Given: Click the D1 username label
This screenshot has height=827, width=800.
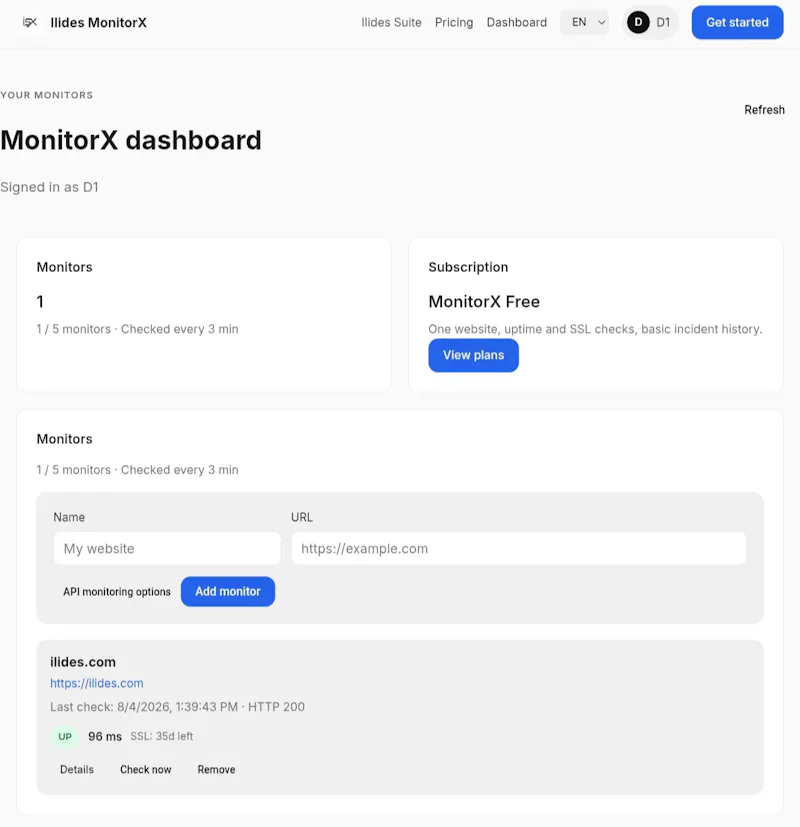Looking at the screenshot, I should pyautogui.click(x=663, y=22).
